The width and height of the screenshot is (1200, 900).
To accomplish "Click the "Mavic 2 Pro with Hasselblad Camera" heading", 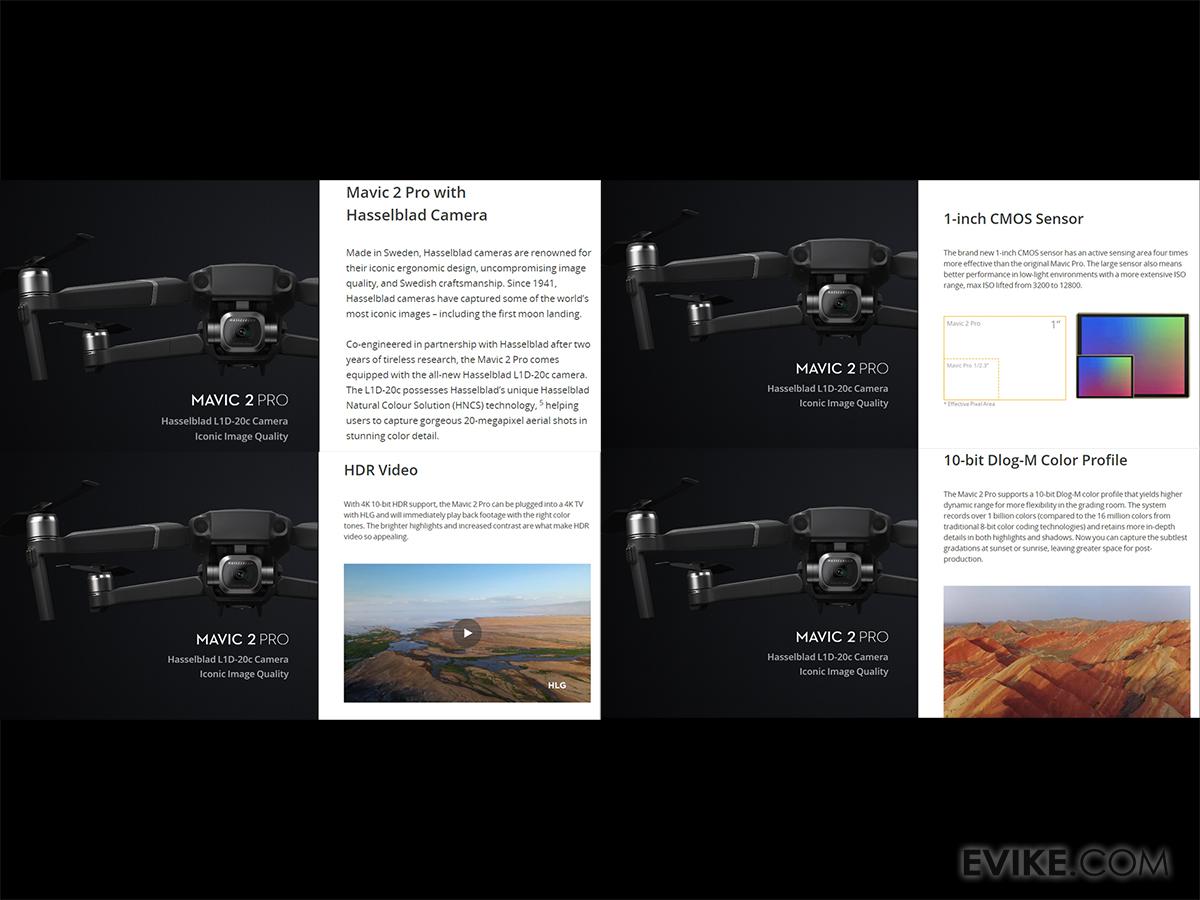I will click(x=416, y=203).
